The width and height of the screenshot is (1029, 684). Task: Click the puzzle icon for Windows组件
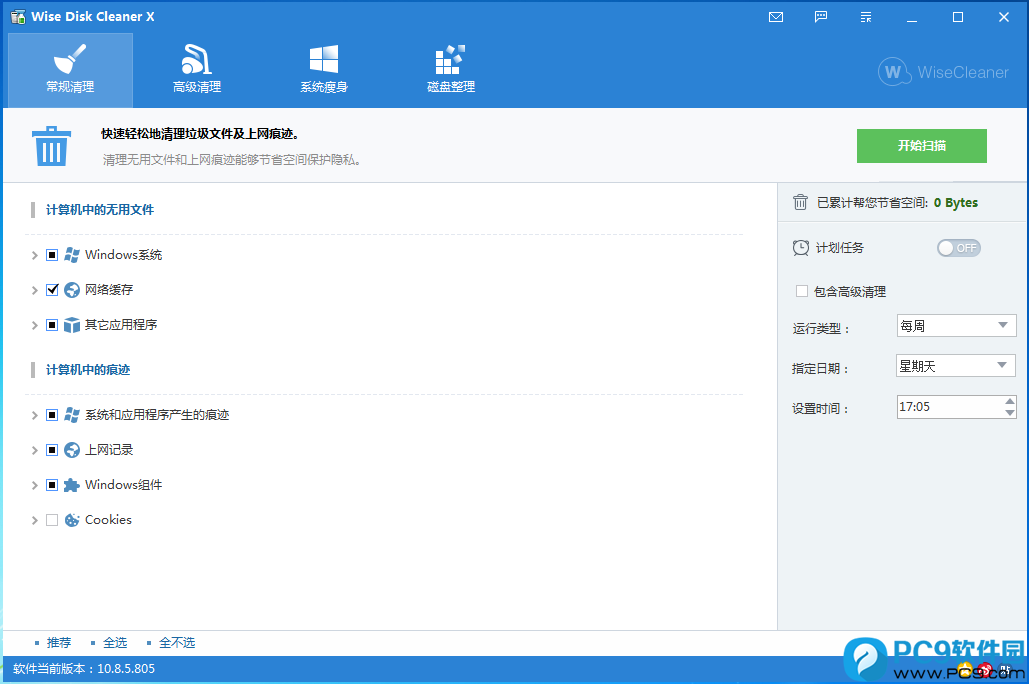tap(72, 485)
